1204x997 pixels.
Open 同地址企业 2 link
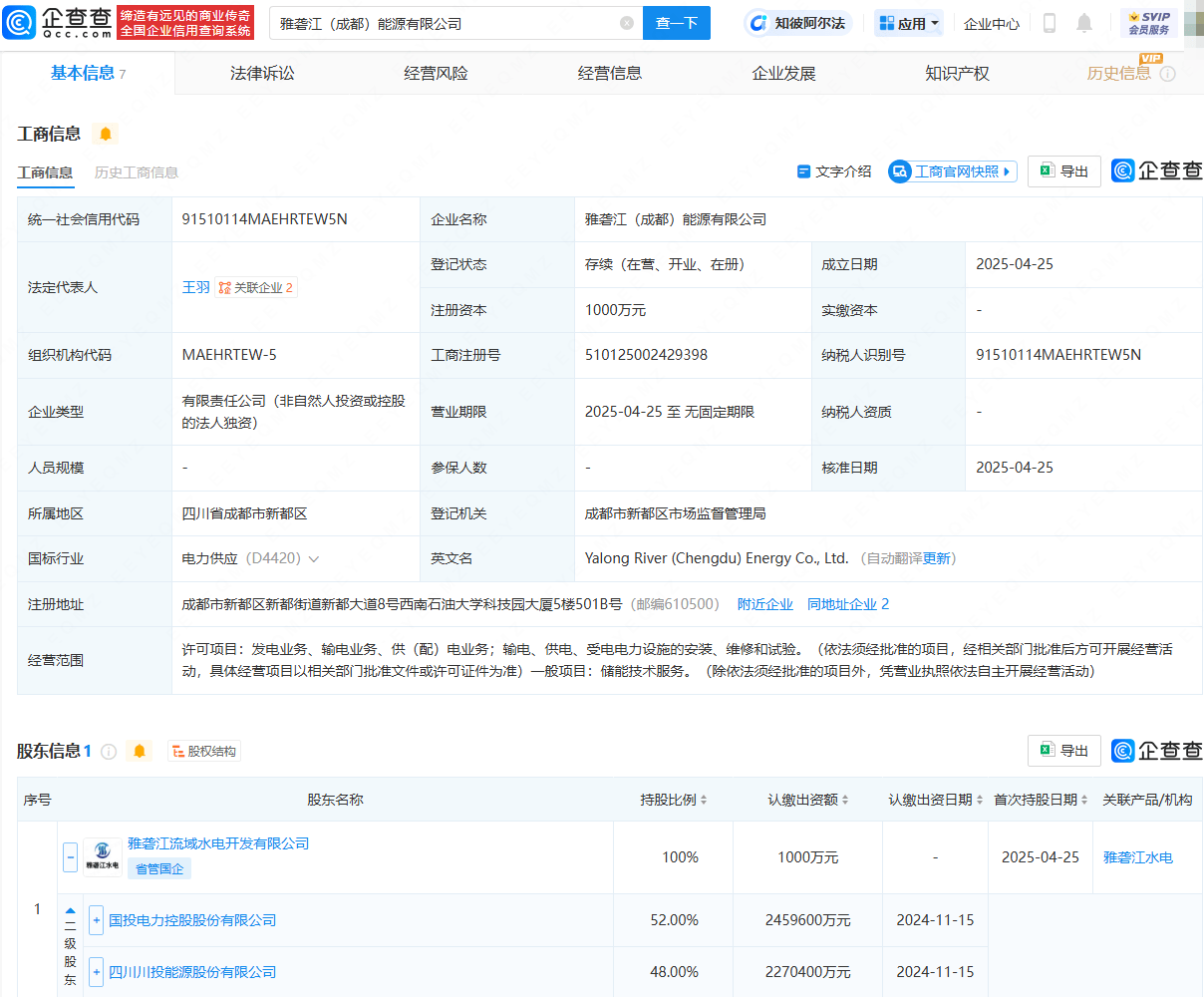[848, 604]
